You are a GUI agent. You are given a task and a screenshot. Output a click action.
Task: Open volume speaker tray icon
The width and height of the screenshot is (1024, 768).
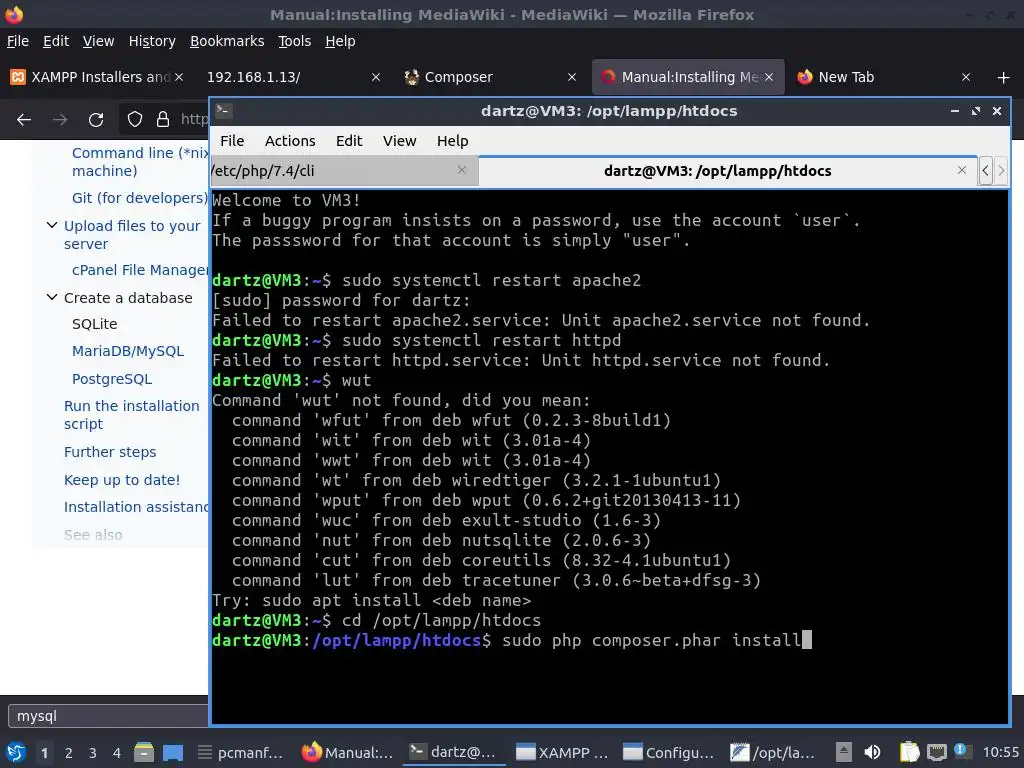pyautogui.click(x=872, y=752)
